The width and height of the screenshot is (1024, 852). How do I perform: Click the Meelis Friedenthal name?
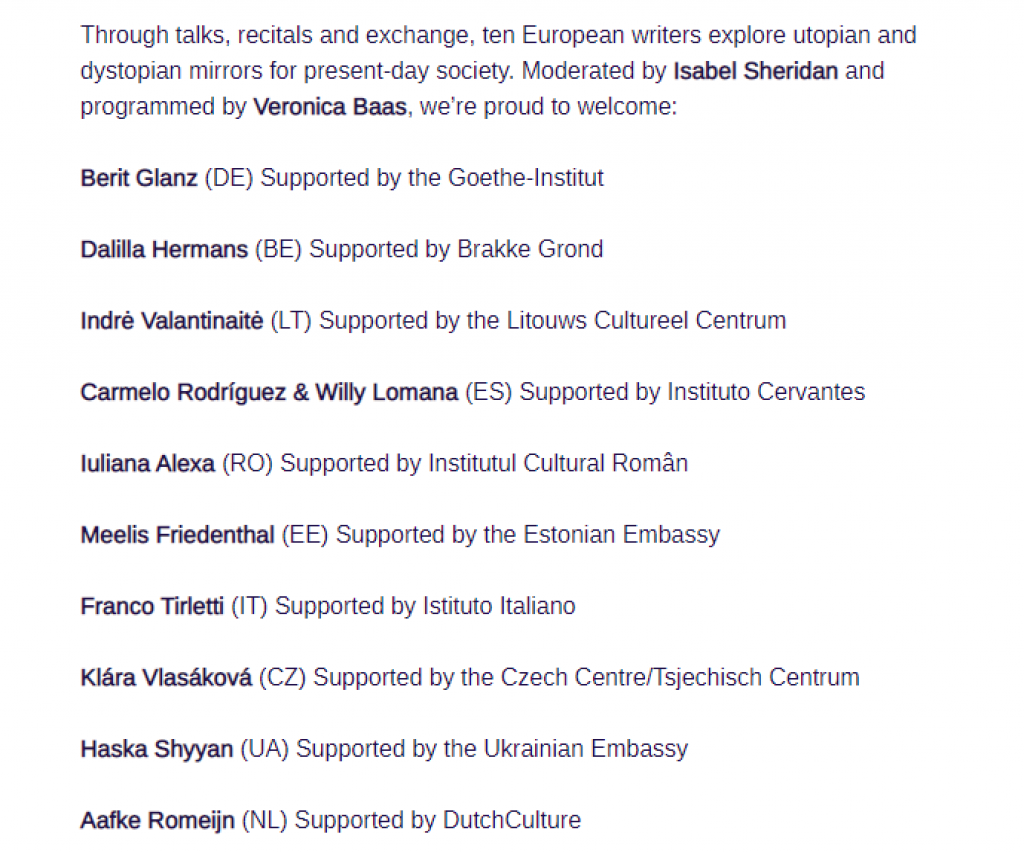click(x=177, y=534)
